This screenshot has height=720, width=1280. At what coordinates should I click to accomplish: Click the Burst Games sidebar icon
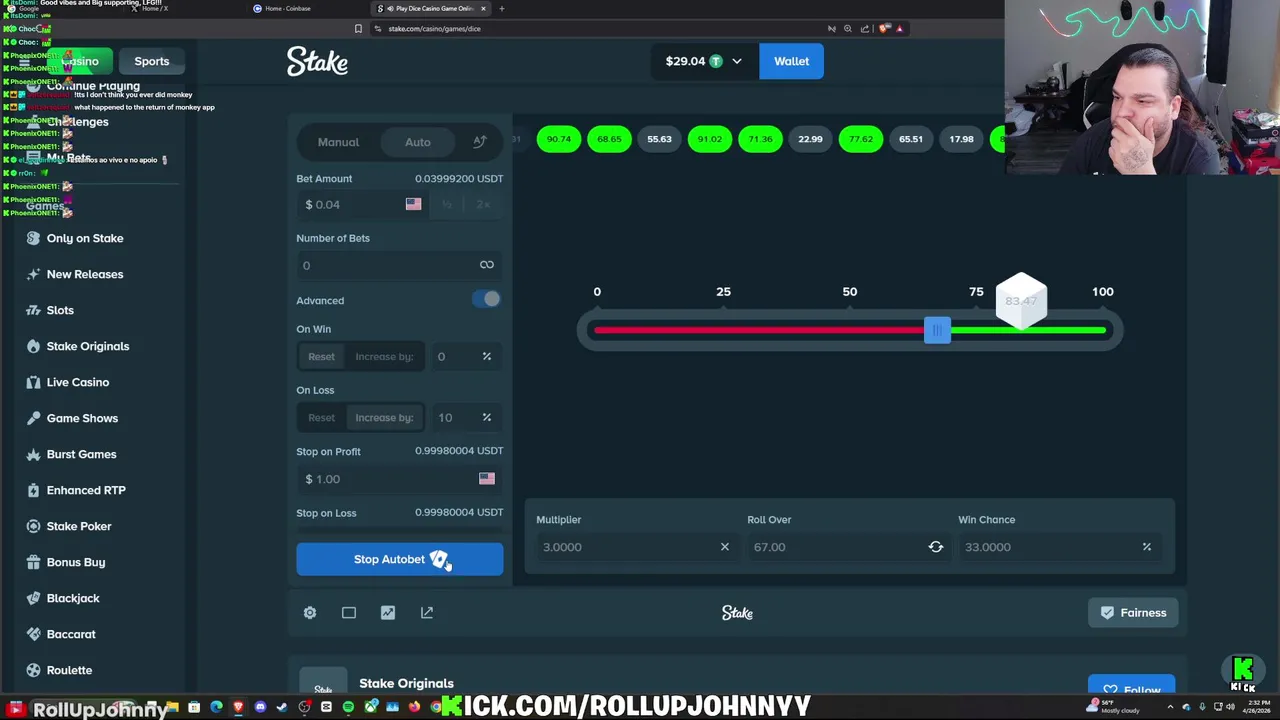coord(33,454)
